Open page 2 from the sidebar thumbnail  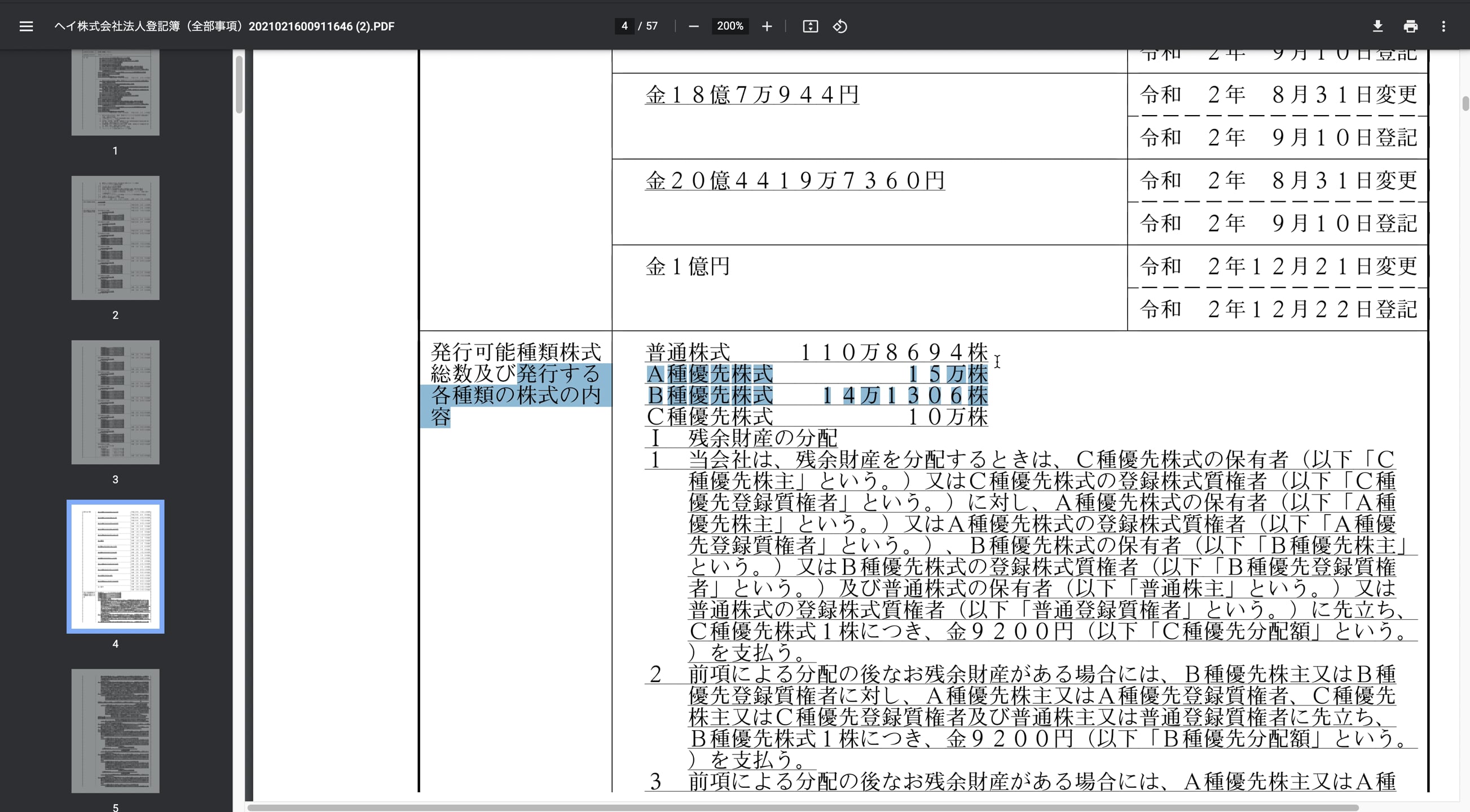115,237
